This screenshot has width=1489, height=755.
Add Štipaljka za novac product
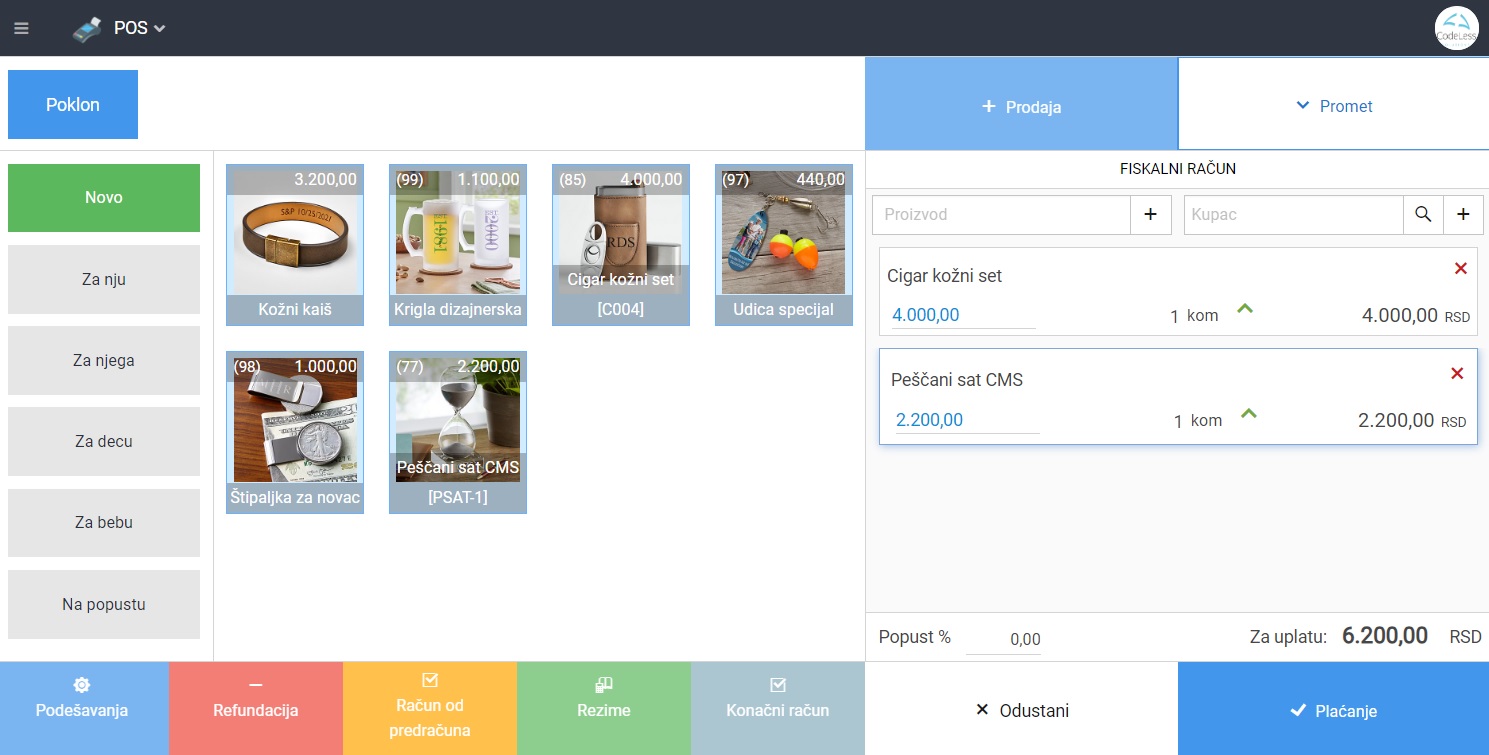295,432
